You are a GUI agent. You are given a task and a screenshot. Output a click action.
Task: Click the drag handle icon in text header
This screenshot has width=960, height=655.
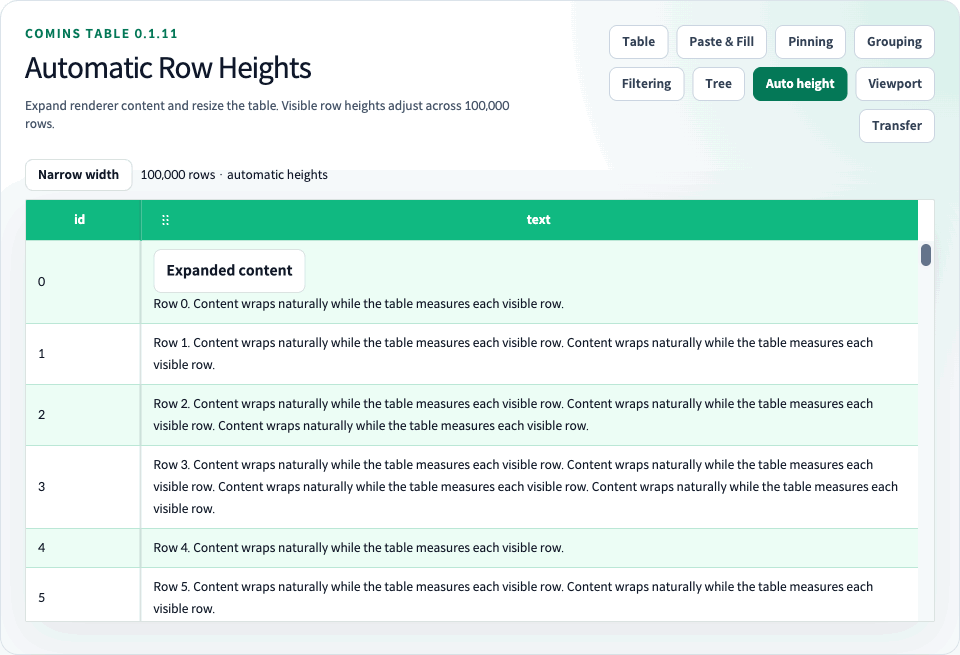click(x=165, y=220)
